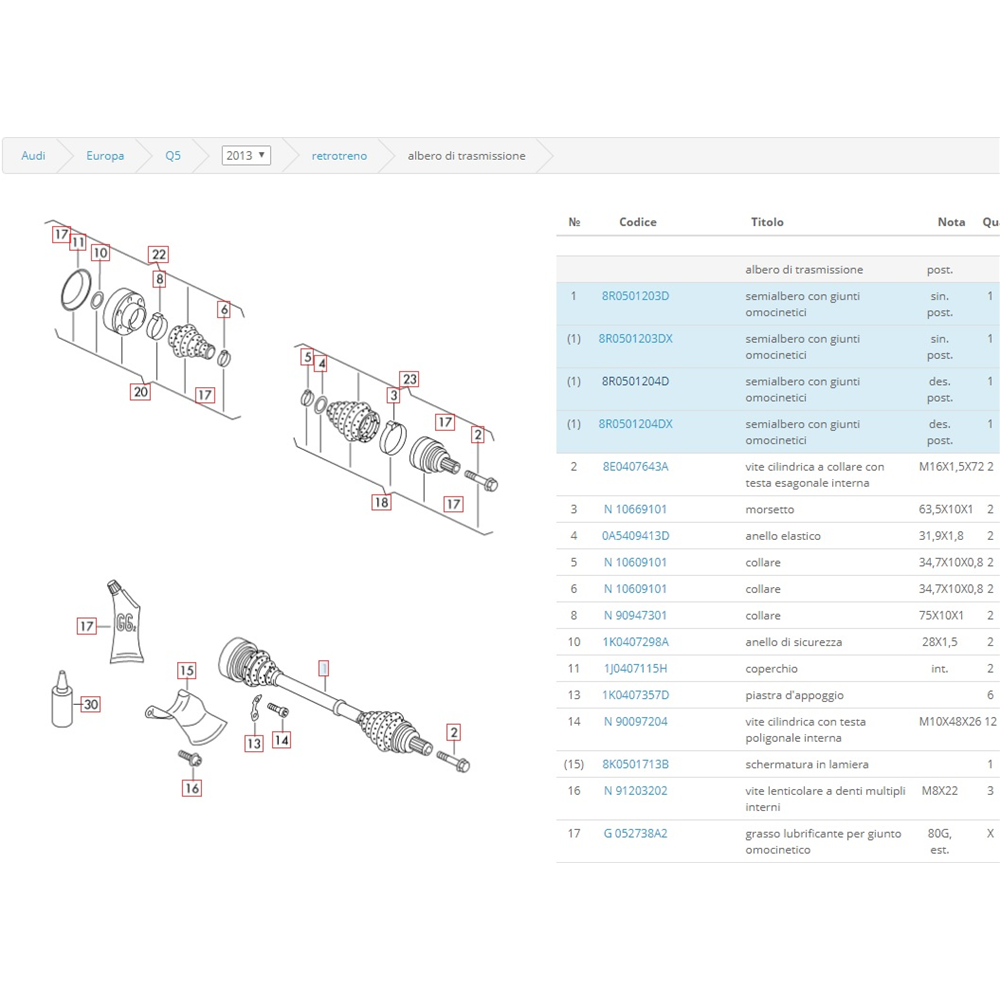Click callout 22 in the upper diagram
Screen dimensions: 1000x1000
[x=159, y=254]
